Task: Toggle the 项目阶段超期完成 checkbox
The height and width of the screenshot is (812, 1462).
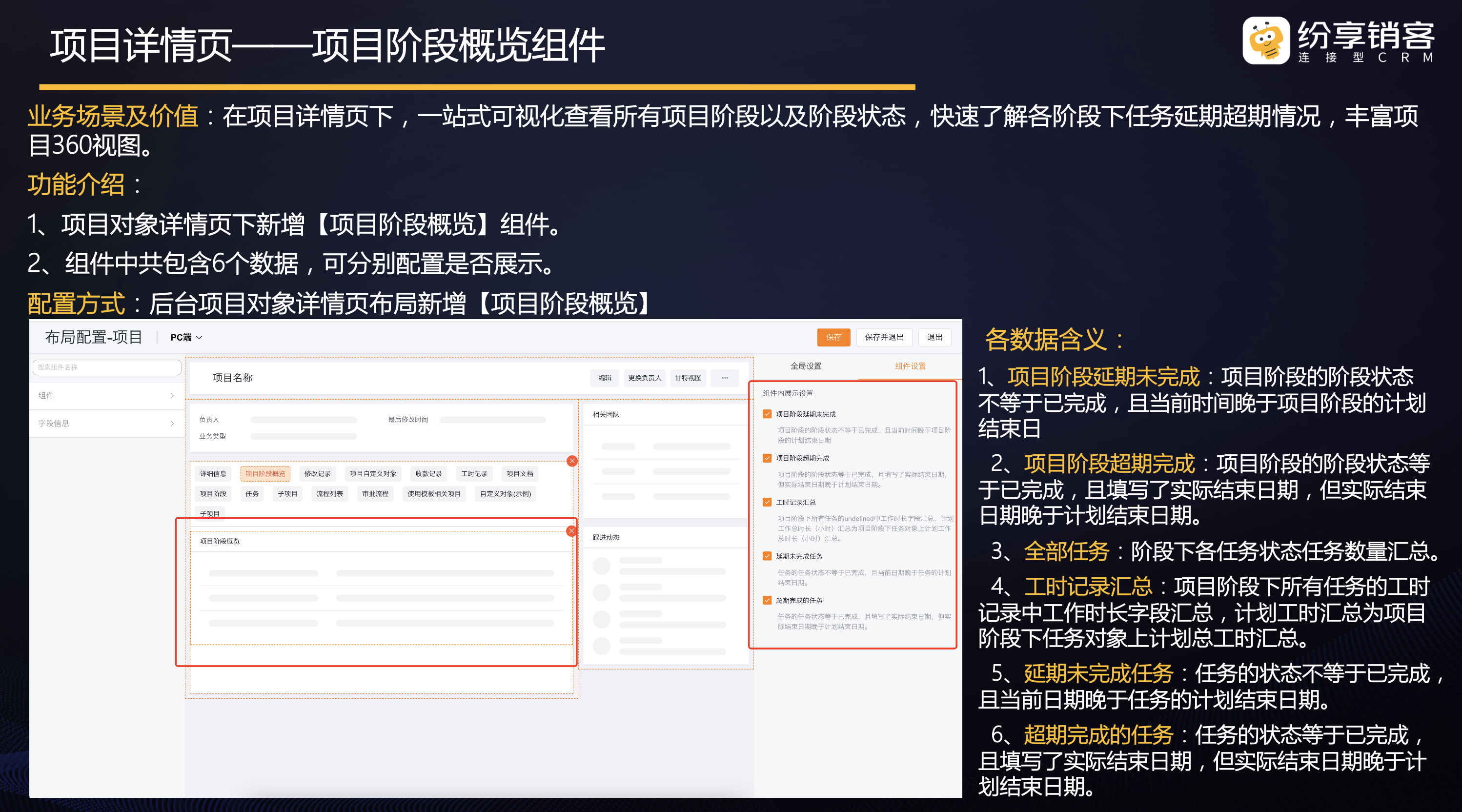Action: click(x=767, y=458)
